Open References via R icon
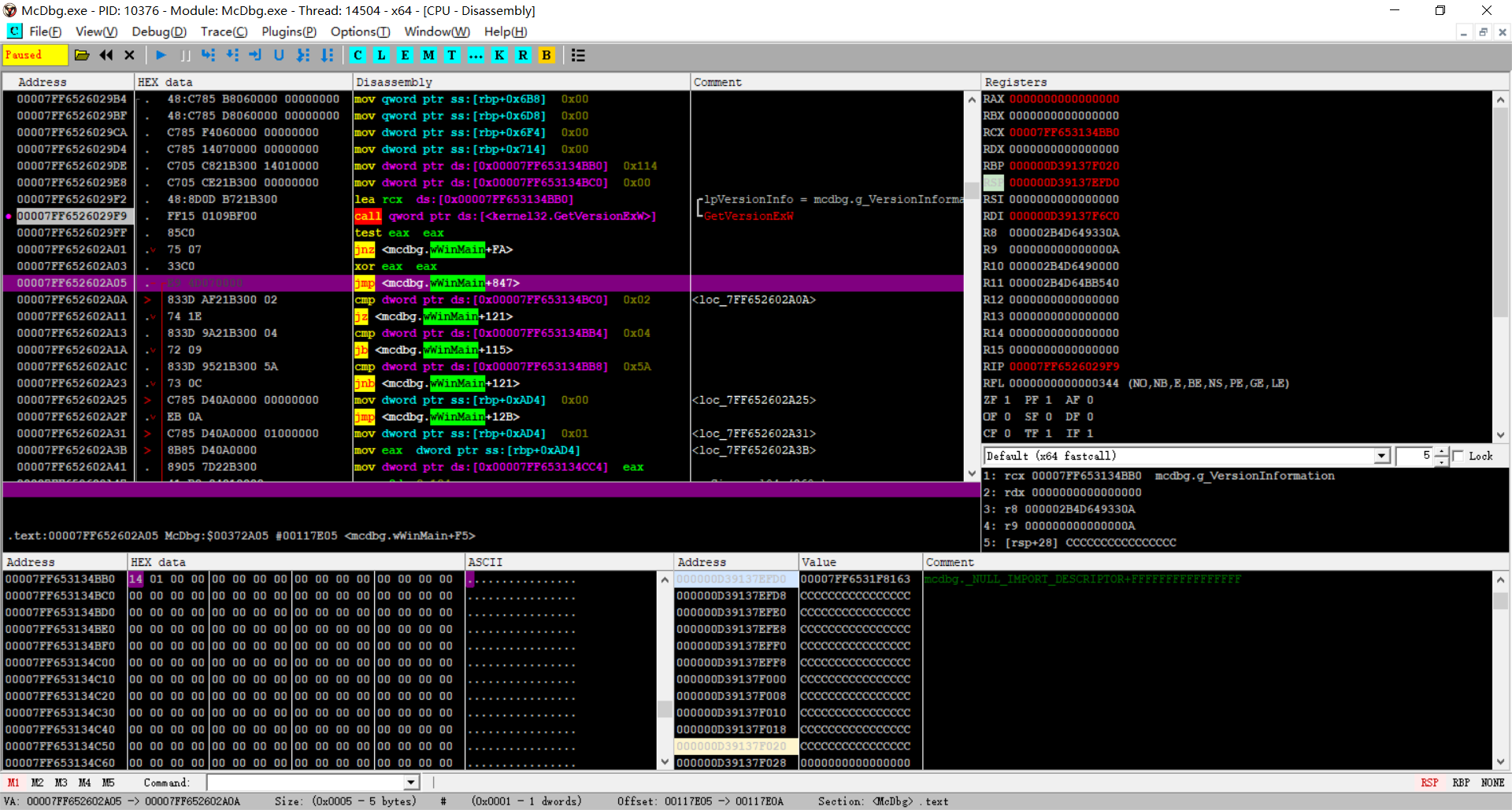This screenshot has height=810, width=1512. point(523,55)
